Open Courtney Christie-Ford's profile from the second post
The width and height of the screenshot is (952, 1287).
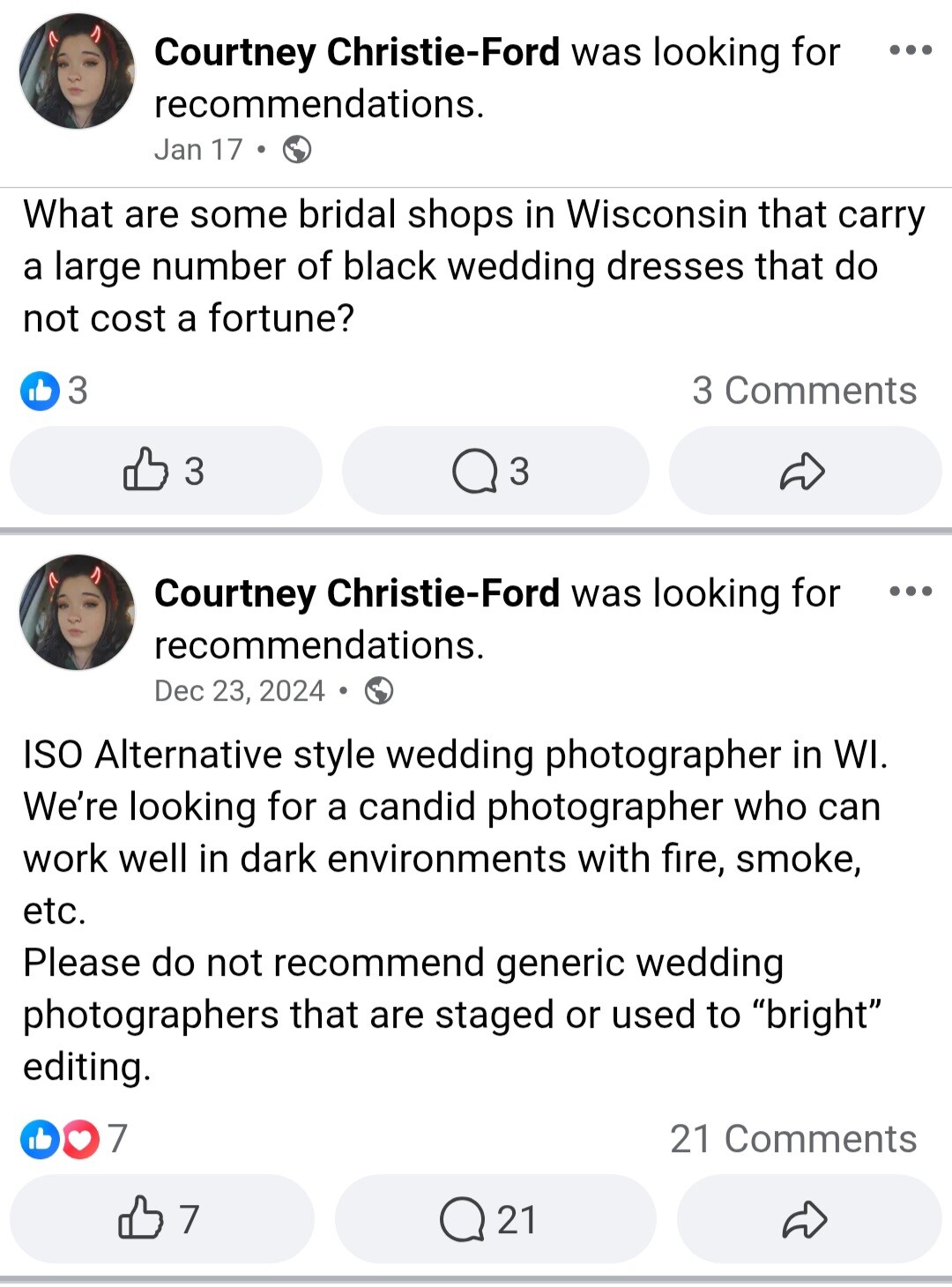(x=357, y=593)
